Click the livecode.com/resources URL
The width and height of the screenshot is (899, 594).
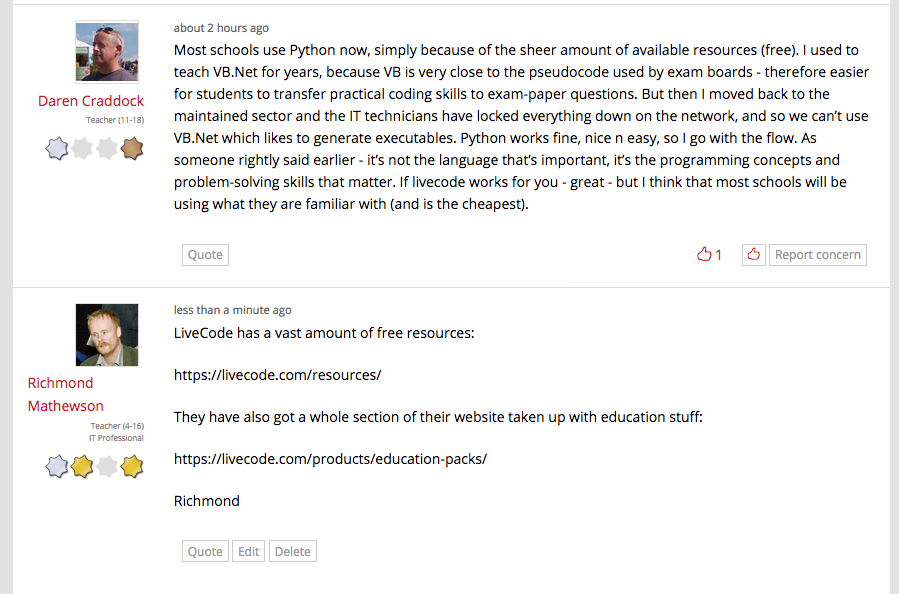coord(278,375)
